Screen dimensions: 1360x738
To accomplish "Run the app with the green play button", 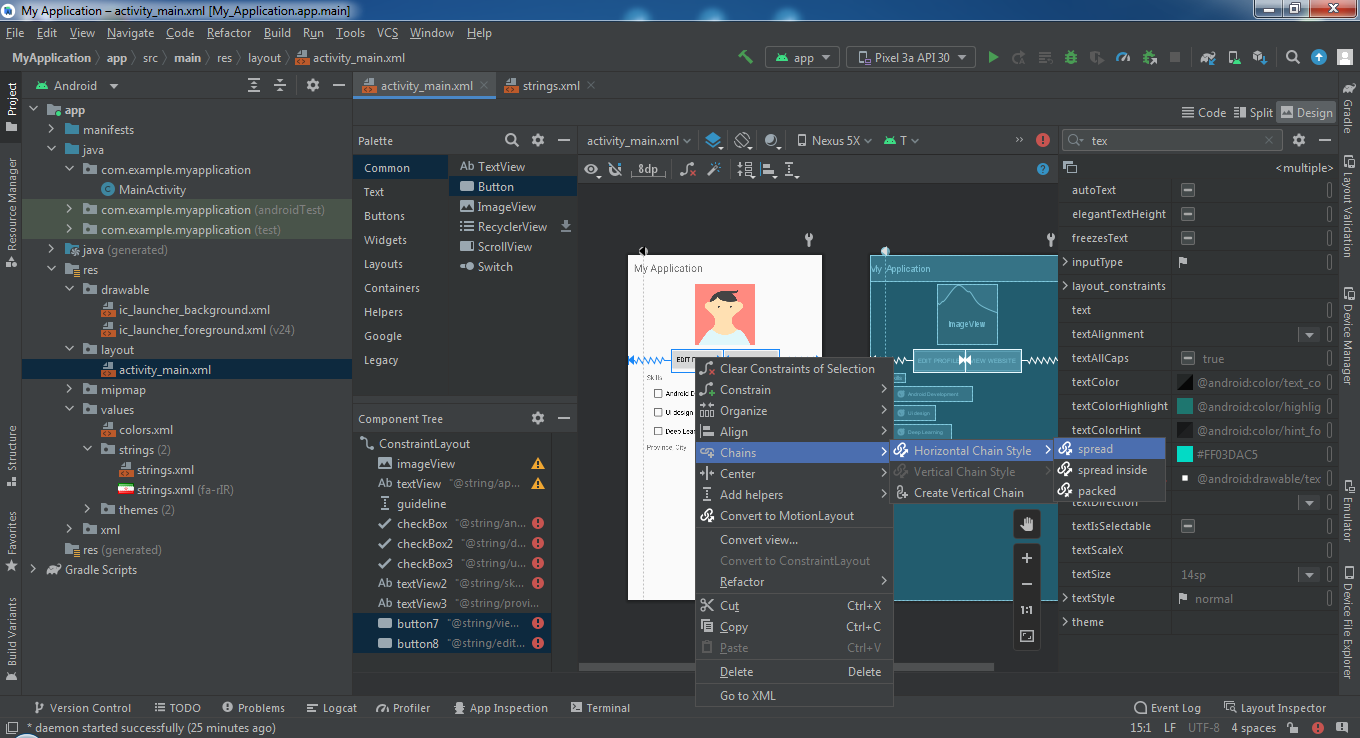I will click(993, 57).
